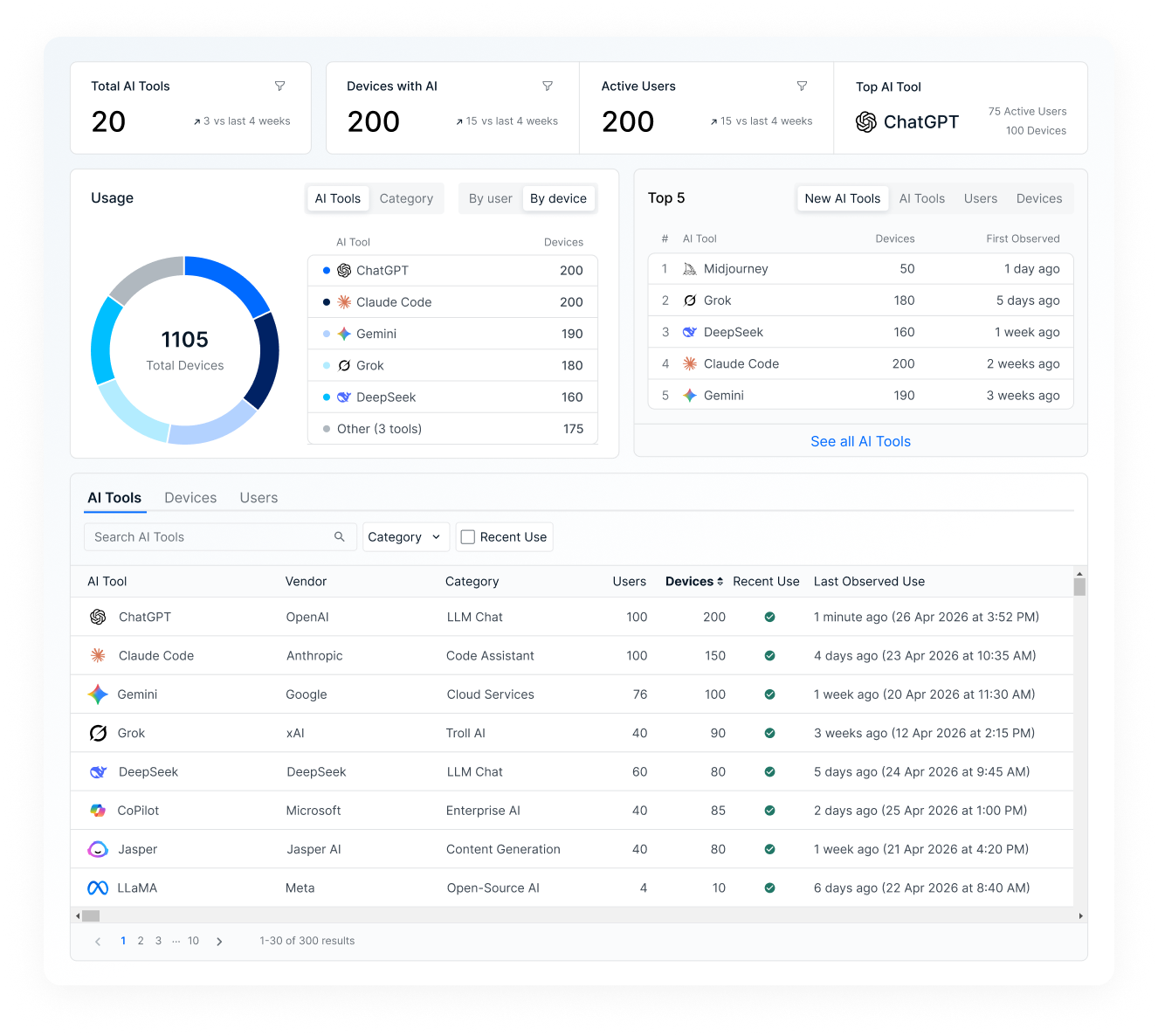
Task: Click the Claude Code icon in the Anthropic row
Action: pyautogui.click(x=98, y=655)
